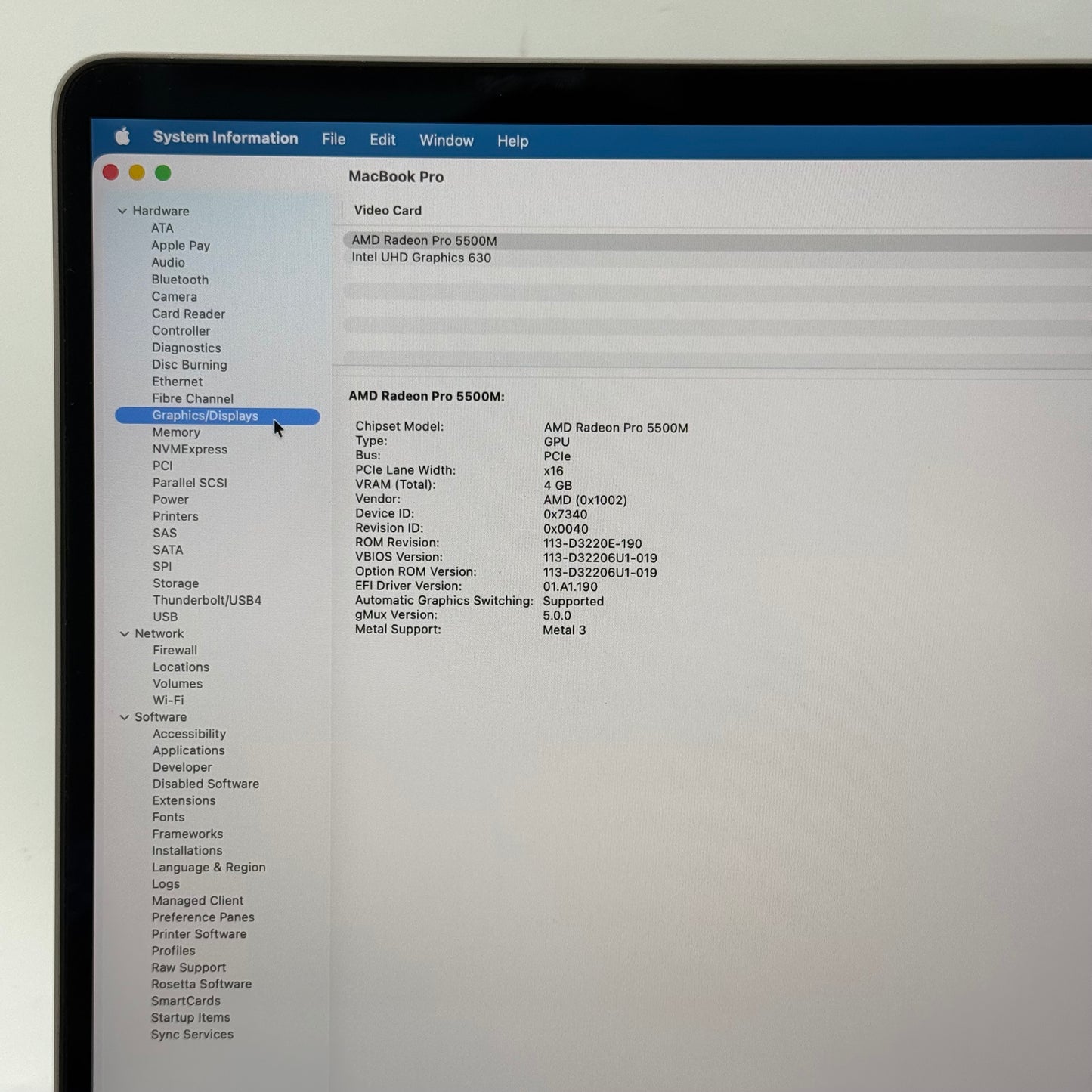Select ATA in the sidebar

pyautogui.click(x=162, y=228)
